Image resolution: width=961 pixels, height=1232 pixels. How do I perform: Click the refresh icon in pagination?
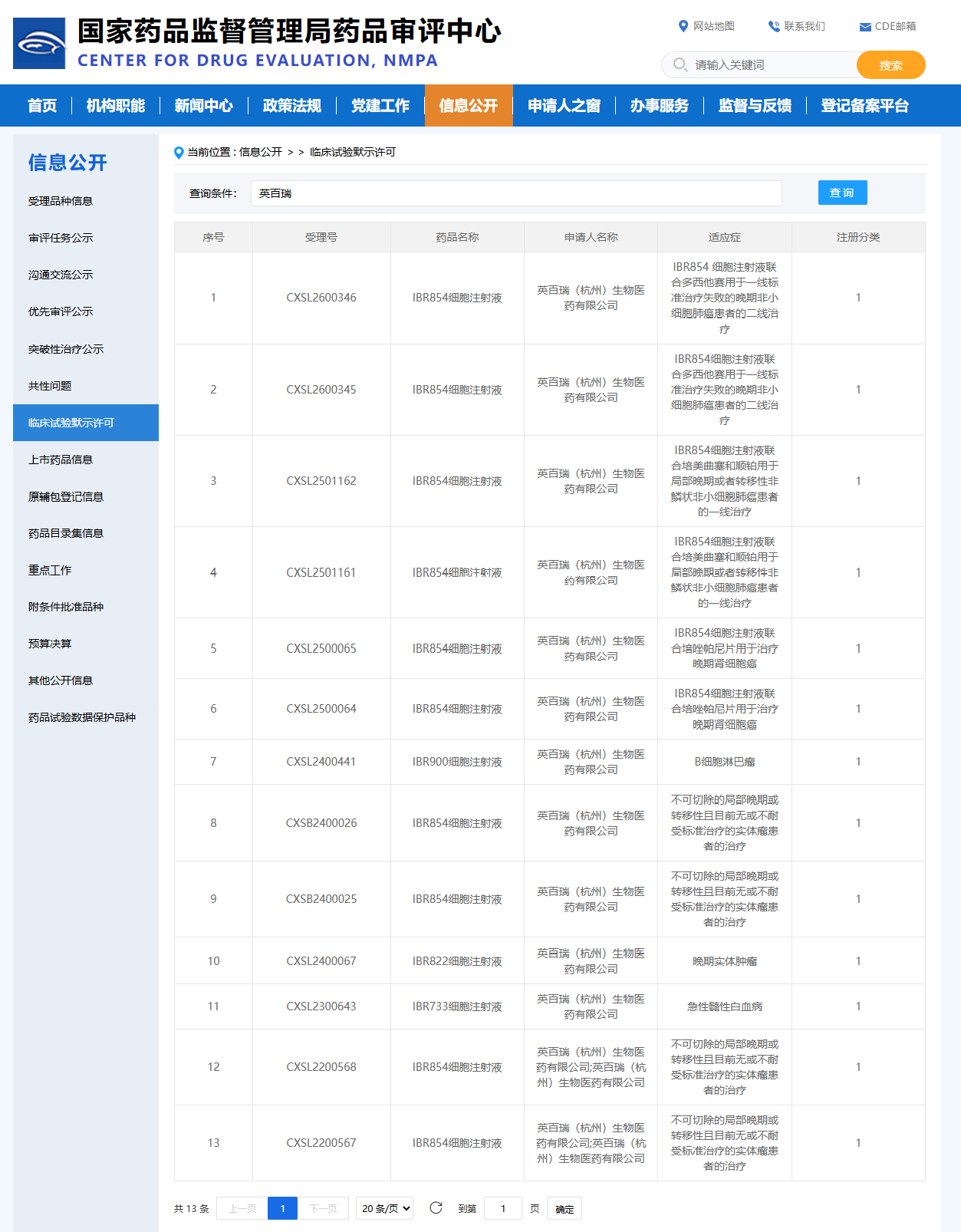click(x=436, y=1207)
